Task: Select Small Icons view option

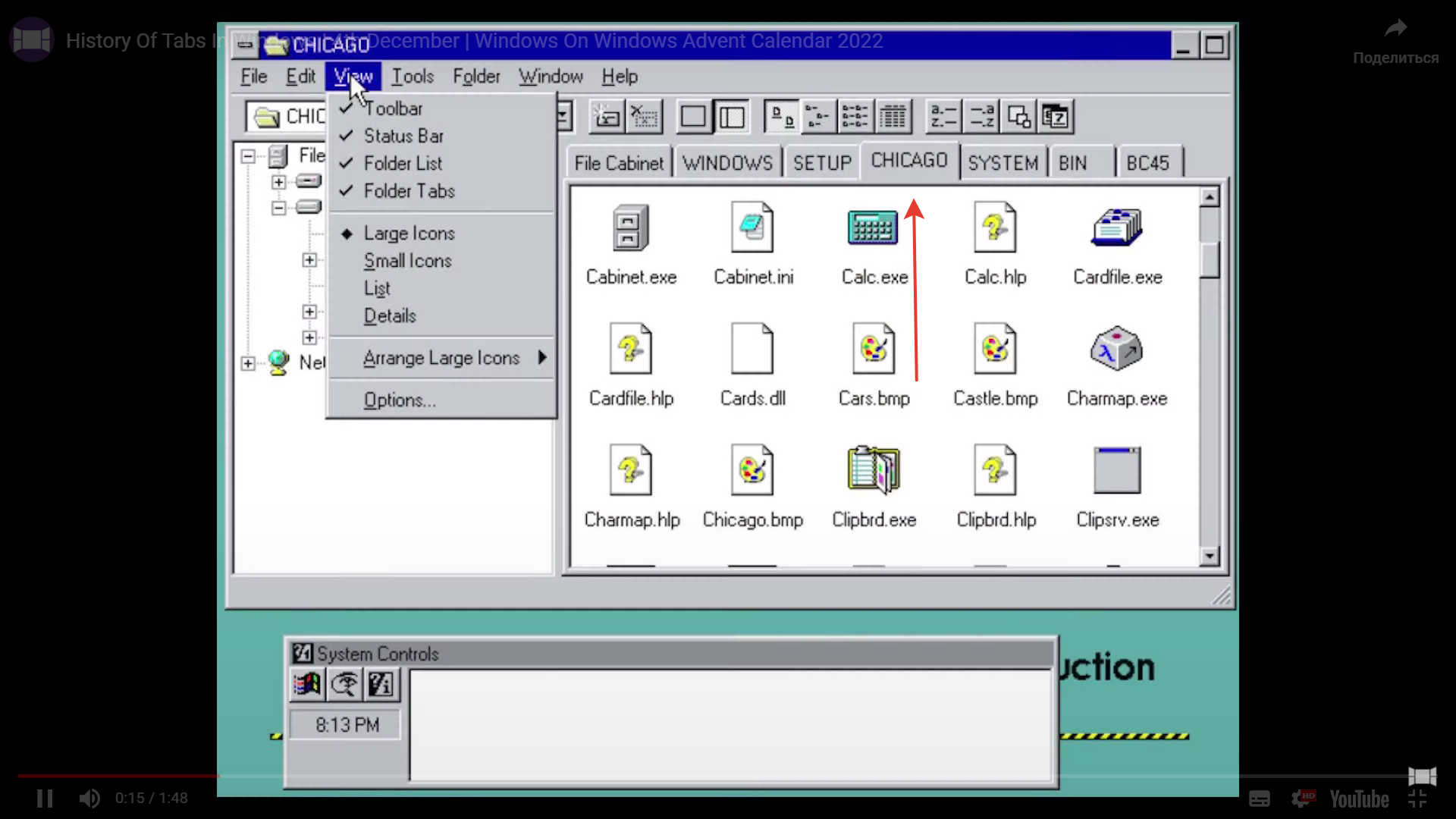Action: 441,260
